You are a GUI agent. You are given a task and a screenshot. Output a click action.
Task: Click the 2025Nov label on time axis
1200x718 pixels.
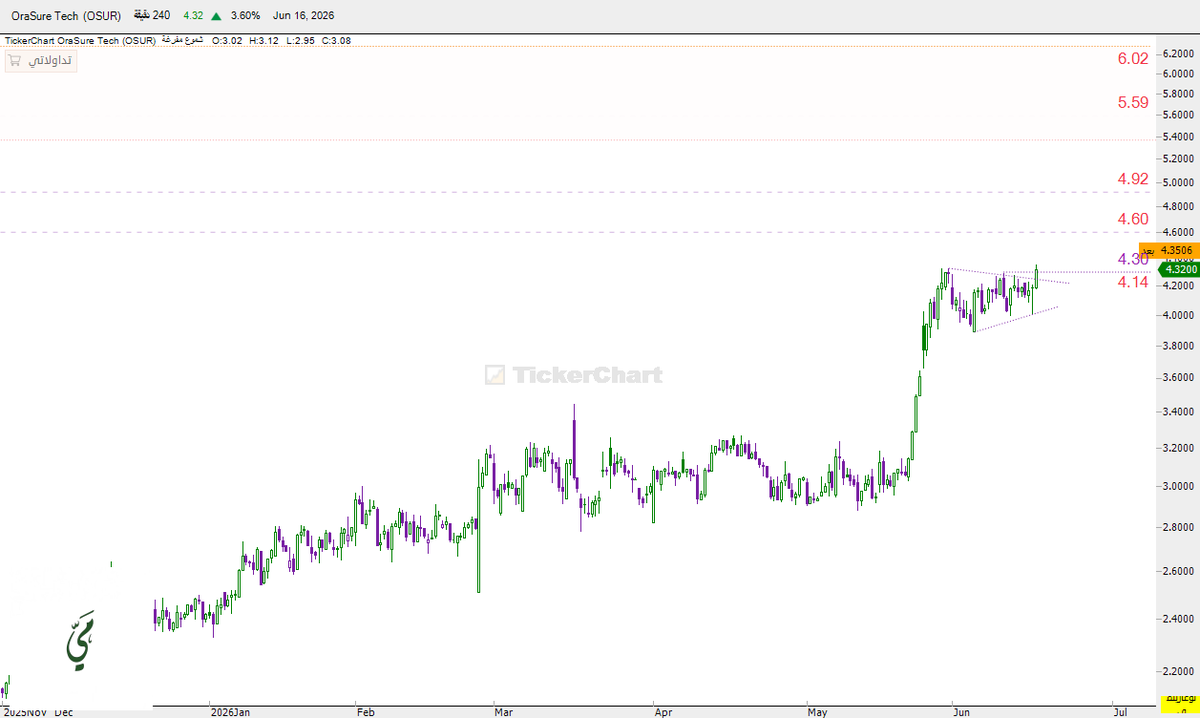click(23, 712)
